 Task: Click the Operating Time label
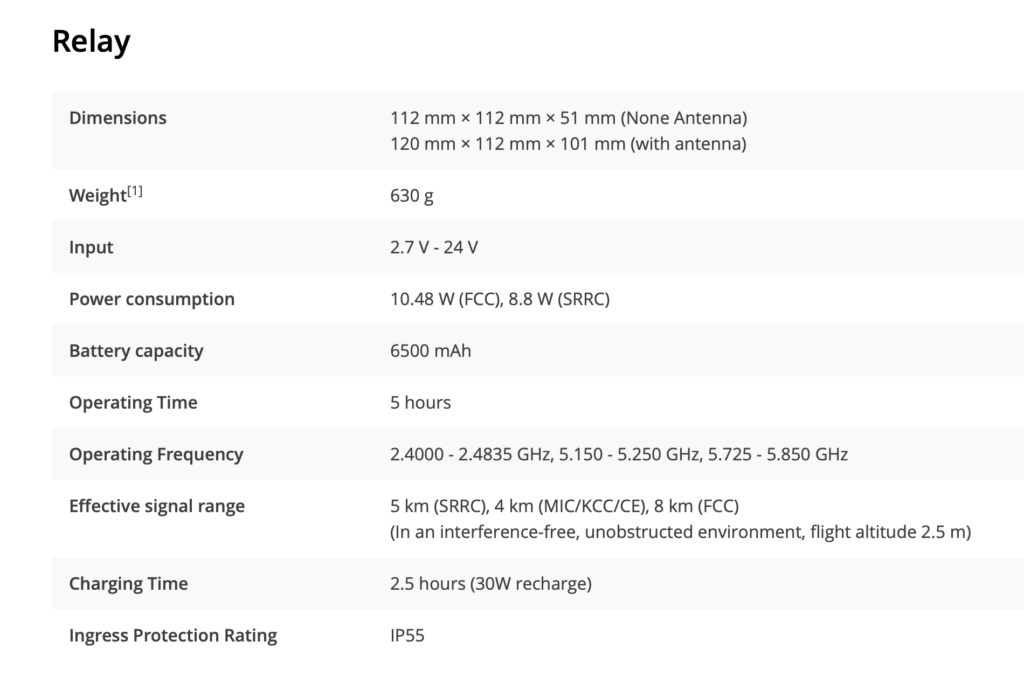pyautogui.click(x=133, y=403)
